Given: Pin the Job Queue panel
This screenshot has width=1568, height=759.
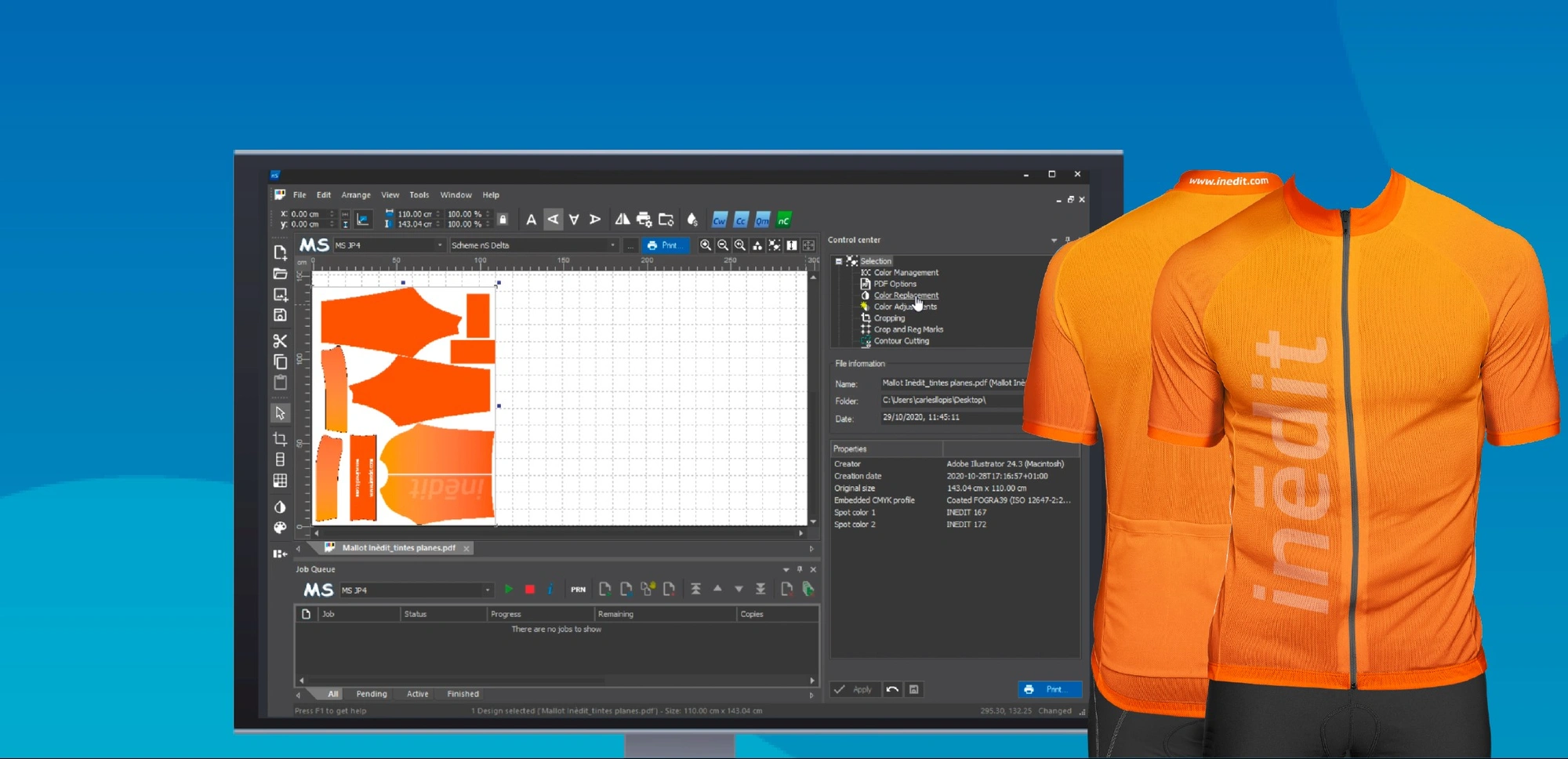Looking at the screenshot, I should [x=800, y=569].
